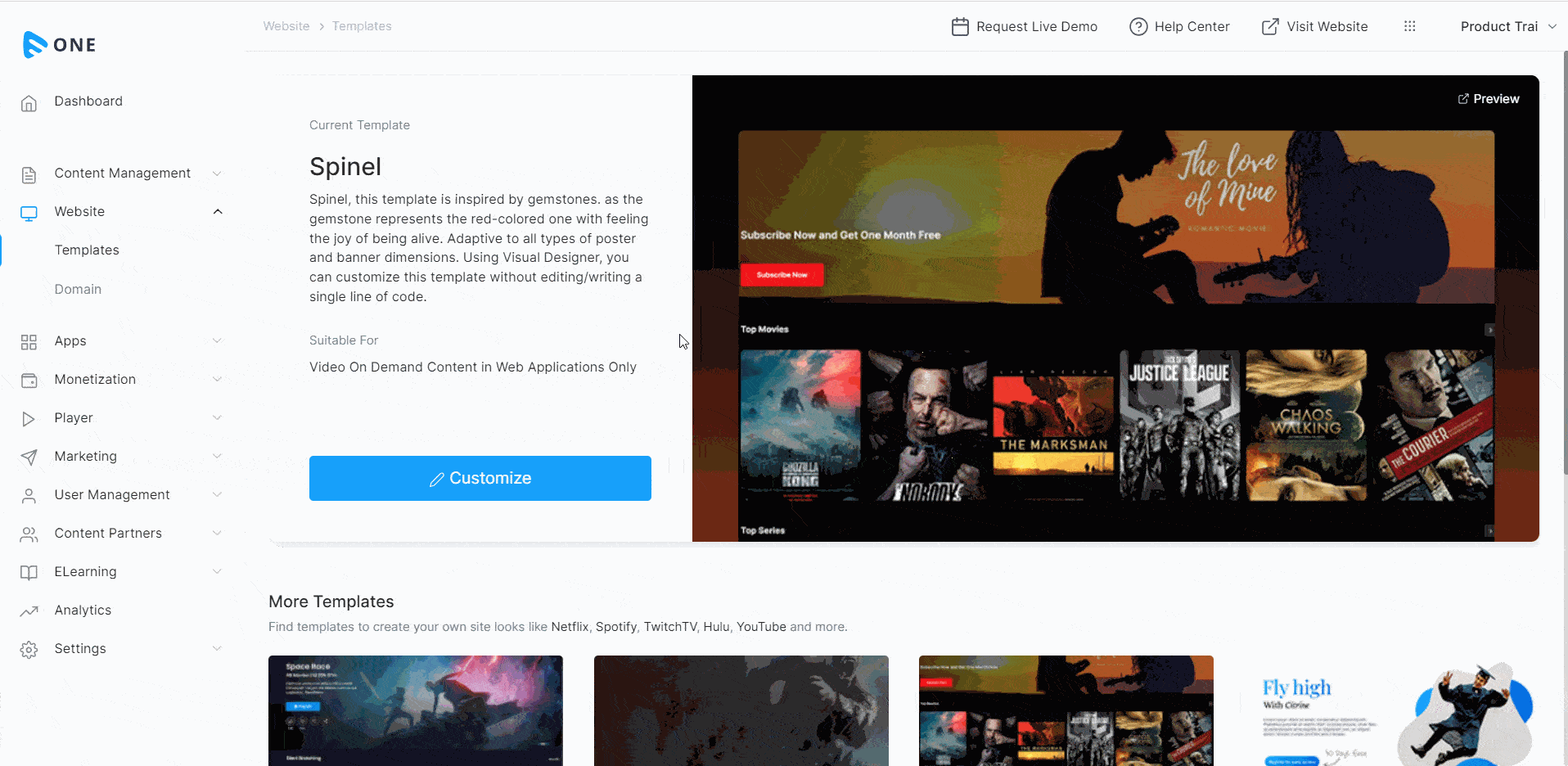Open the Dashboard menu item
The width and height of the screenshot is (1568, 766).
click(x=88, y=101)
